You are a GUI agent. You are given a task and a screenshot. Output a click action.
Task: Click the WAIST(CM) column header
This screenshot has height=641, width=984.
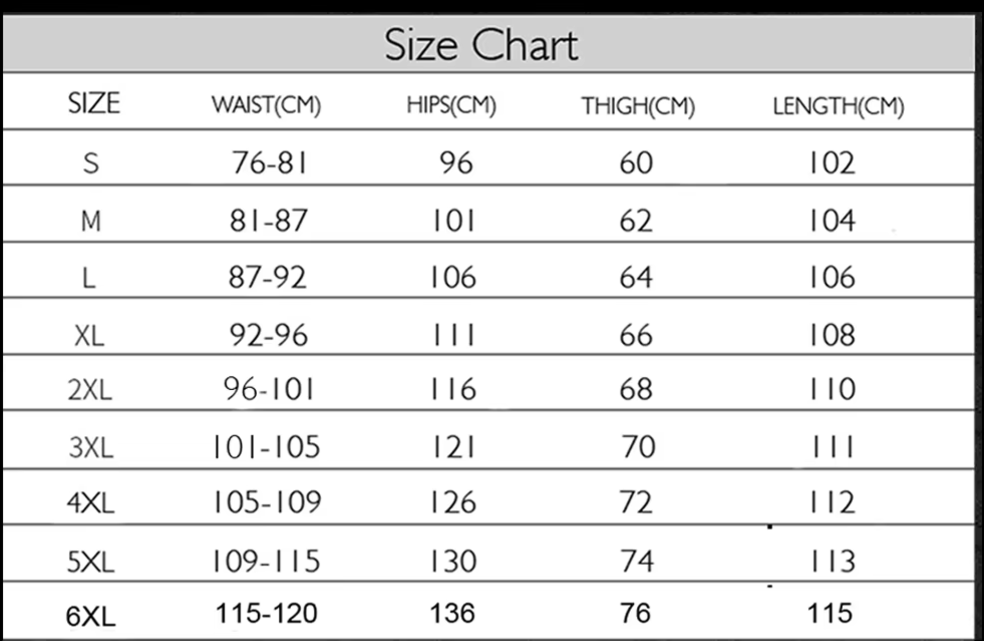(266, 105)
